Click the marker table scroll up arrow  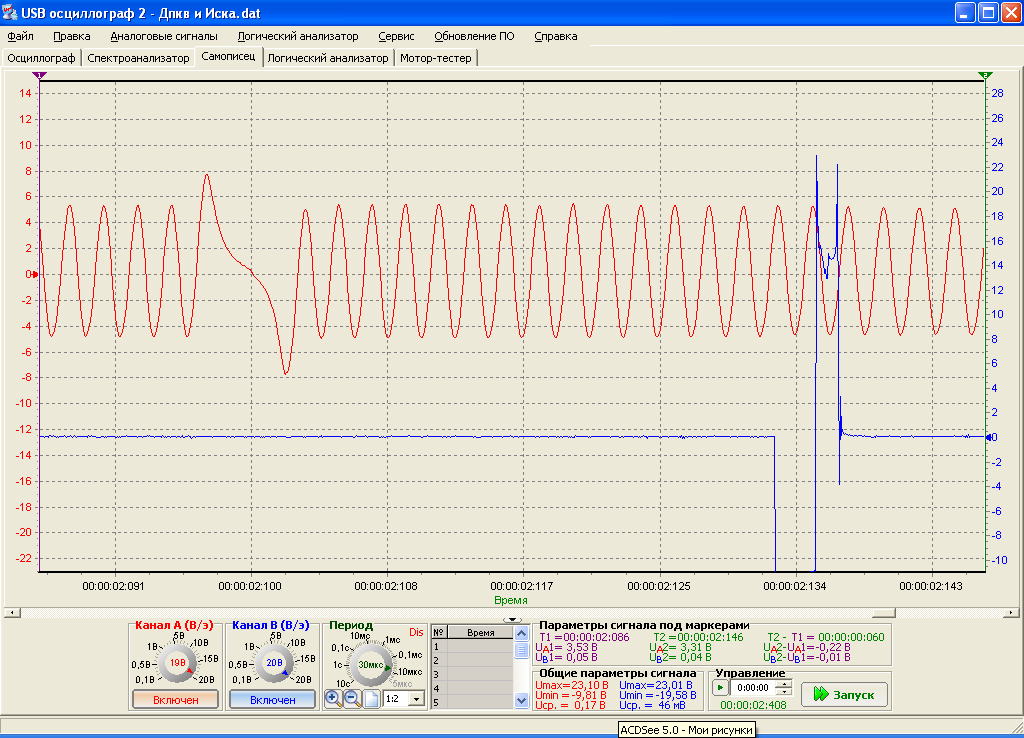tap(520, 633)
